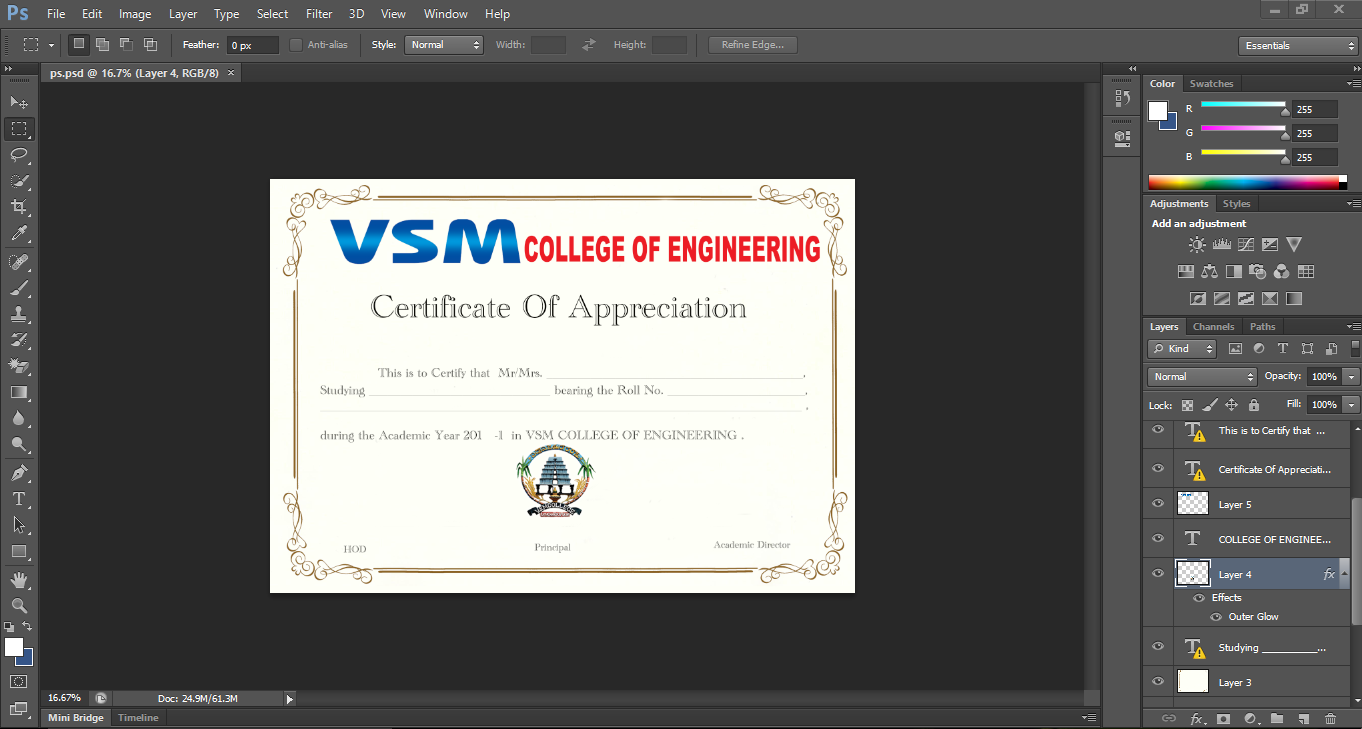Open the Filter menu

319,14
